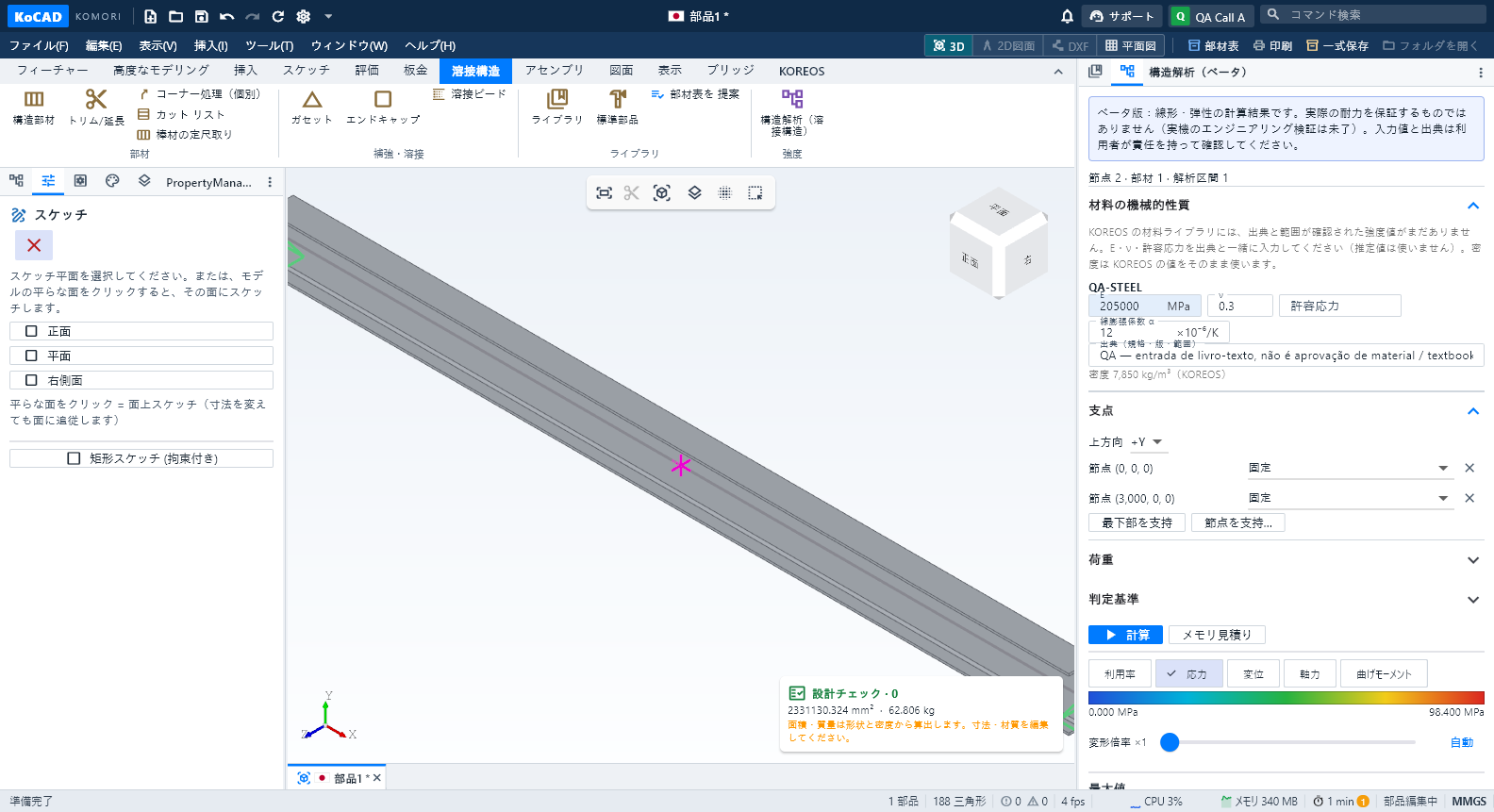1494x812 pixels.
Task: Expand the 荷重 section
Action: click(1472, 560)
